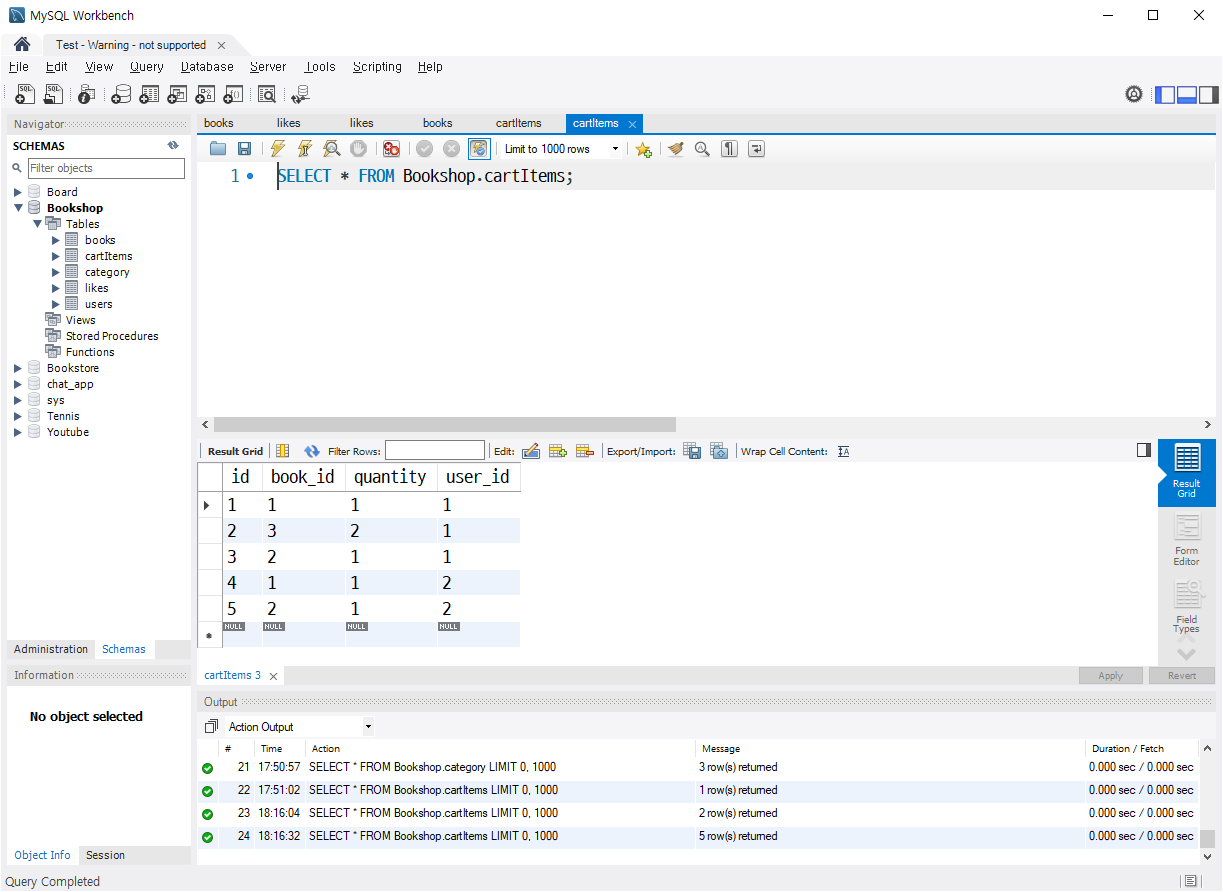The image size is (1223, 892).
Task: Collapse the Tables folder
Action: [x=37, y=224]
